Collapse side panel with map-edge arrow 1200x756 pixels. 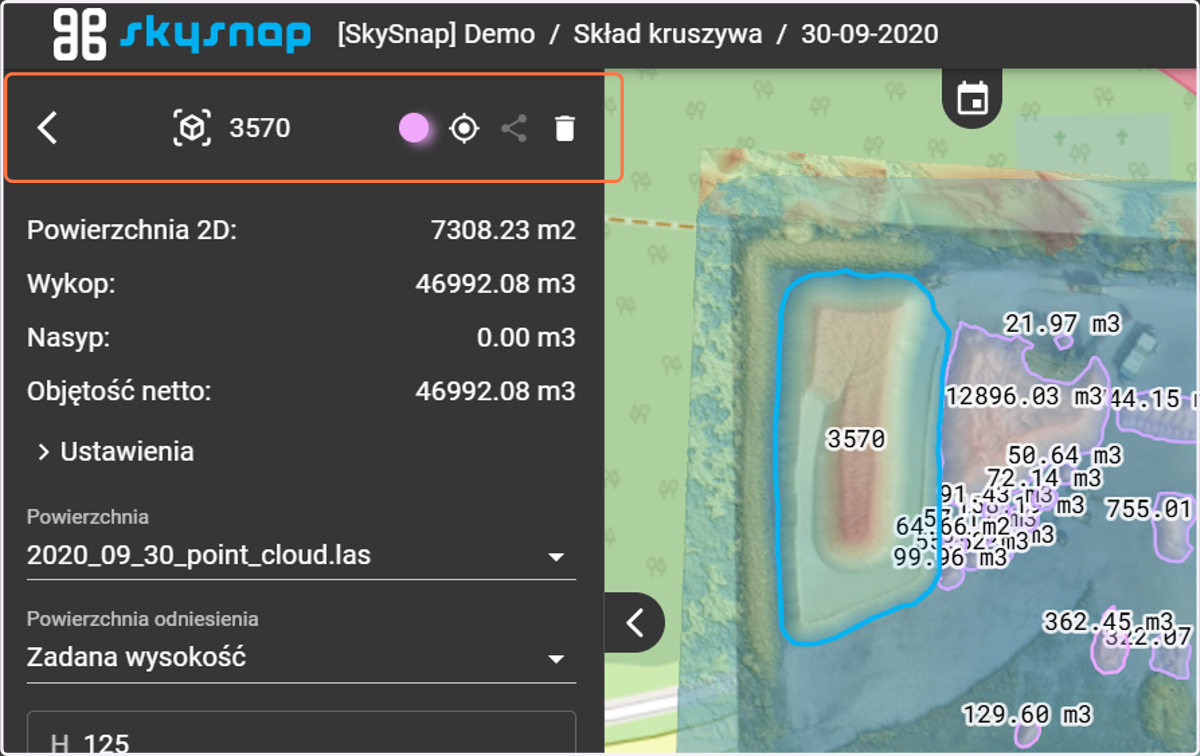coord(634,623)
